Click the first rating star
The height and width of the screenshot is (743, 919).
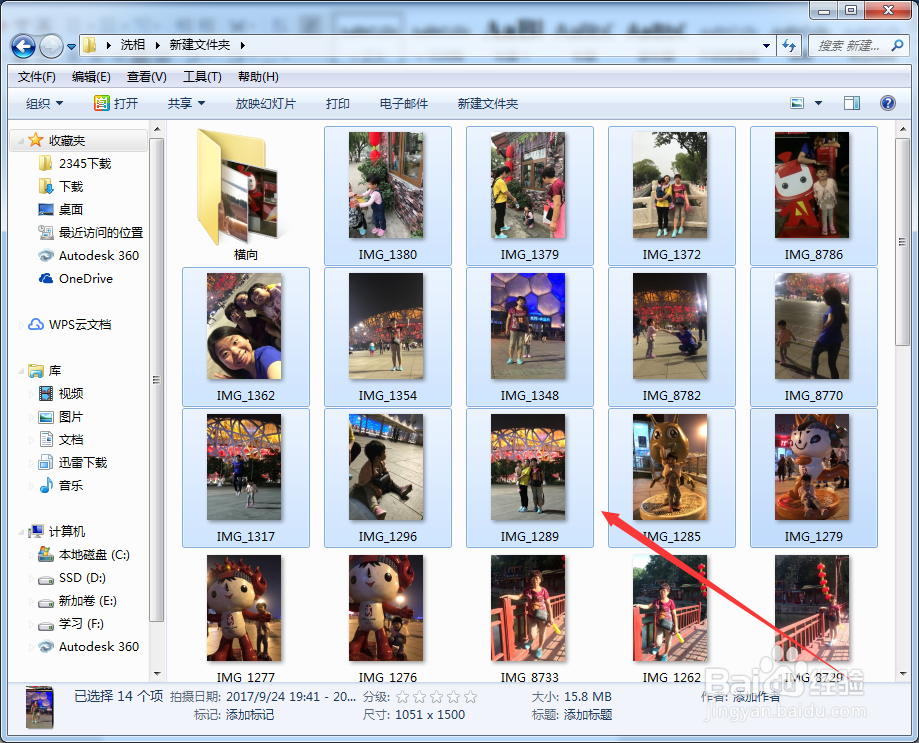(402, 697)
